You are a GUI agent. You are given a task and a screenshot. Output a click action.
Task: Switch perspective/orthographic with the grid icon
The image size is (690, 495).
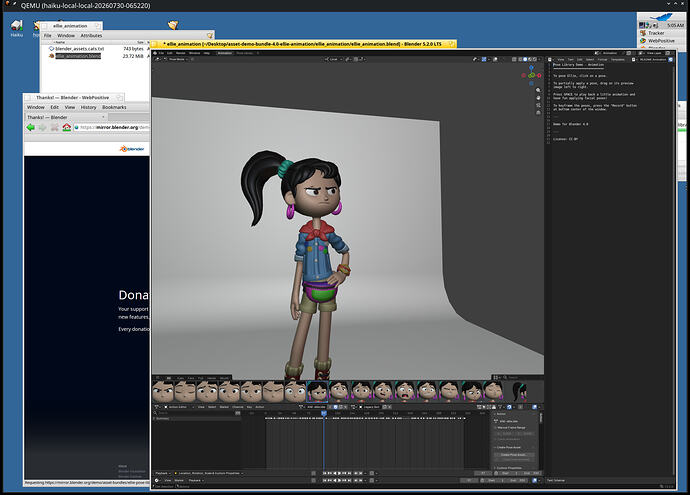coord(538,113)
